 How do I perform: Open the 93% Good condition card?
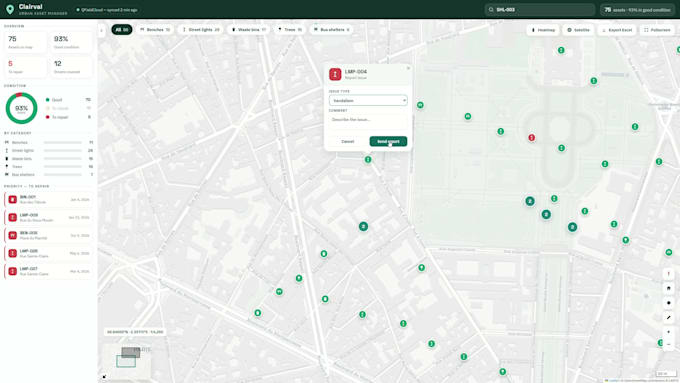tap(71, 43)
